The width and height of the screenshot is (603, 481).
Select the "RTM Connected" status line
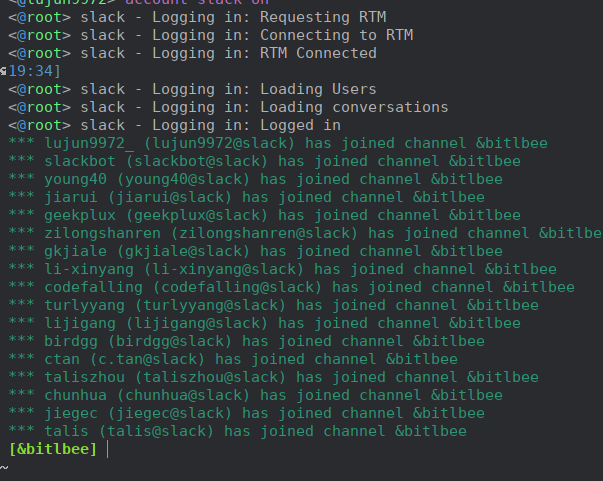pyautogui.click(x=192, y=53)
